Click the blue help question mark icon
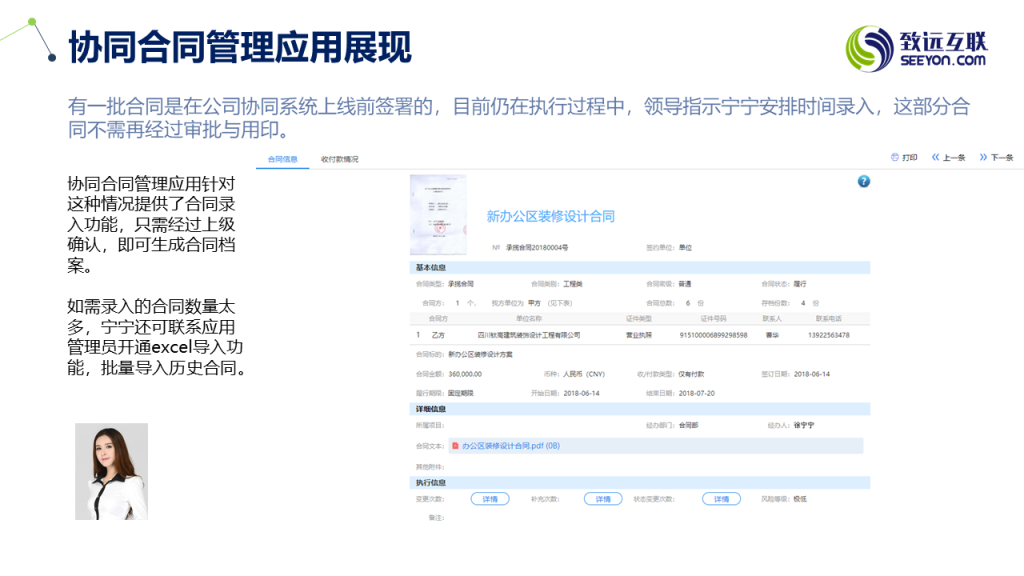1024x576 pixels. click(x=864, y=181)
